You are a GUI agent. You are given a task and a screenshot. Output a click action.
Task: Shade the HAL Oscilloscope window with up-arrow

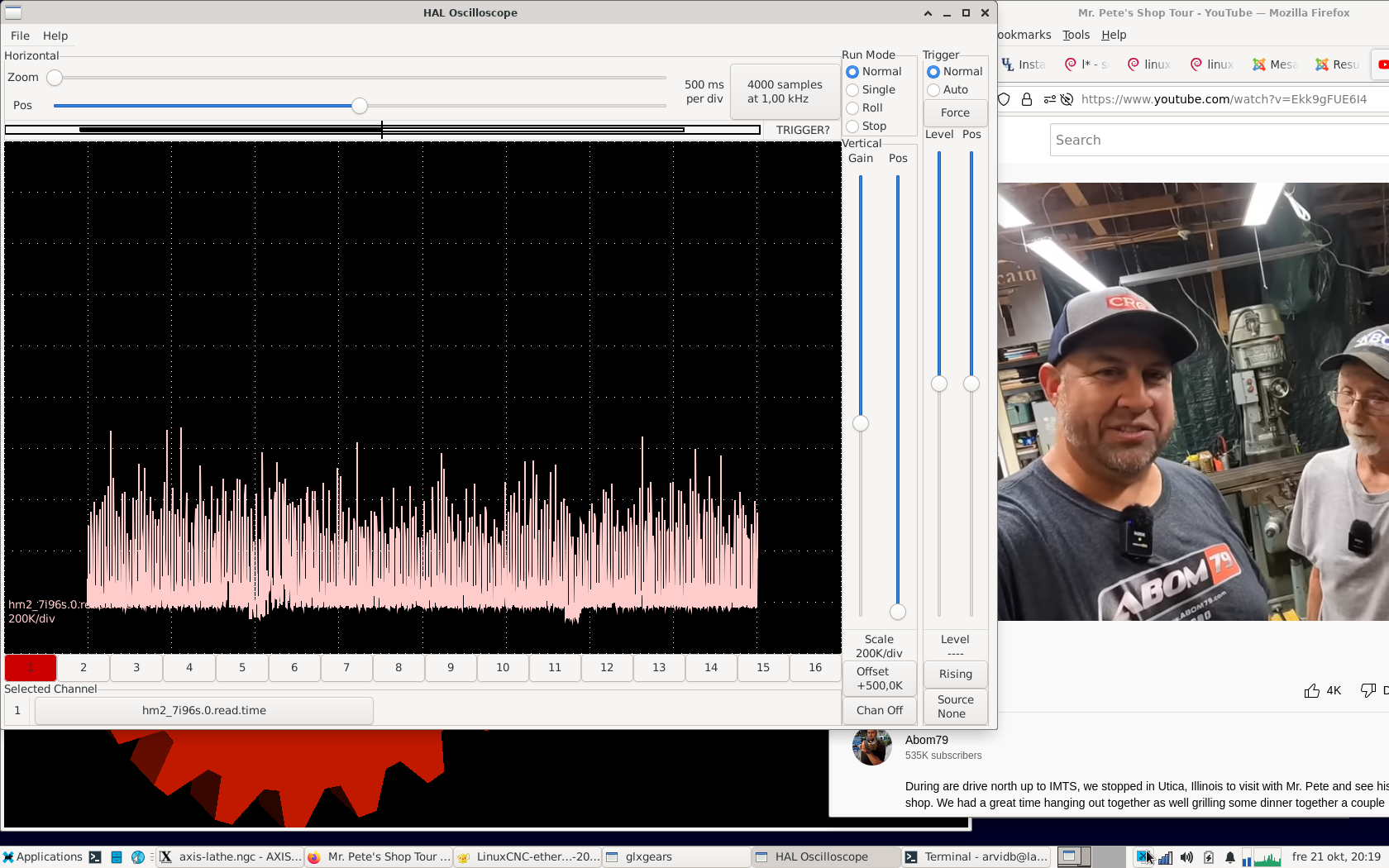tap(928, 12)
